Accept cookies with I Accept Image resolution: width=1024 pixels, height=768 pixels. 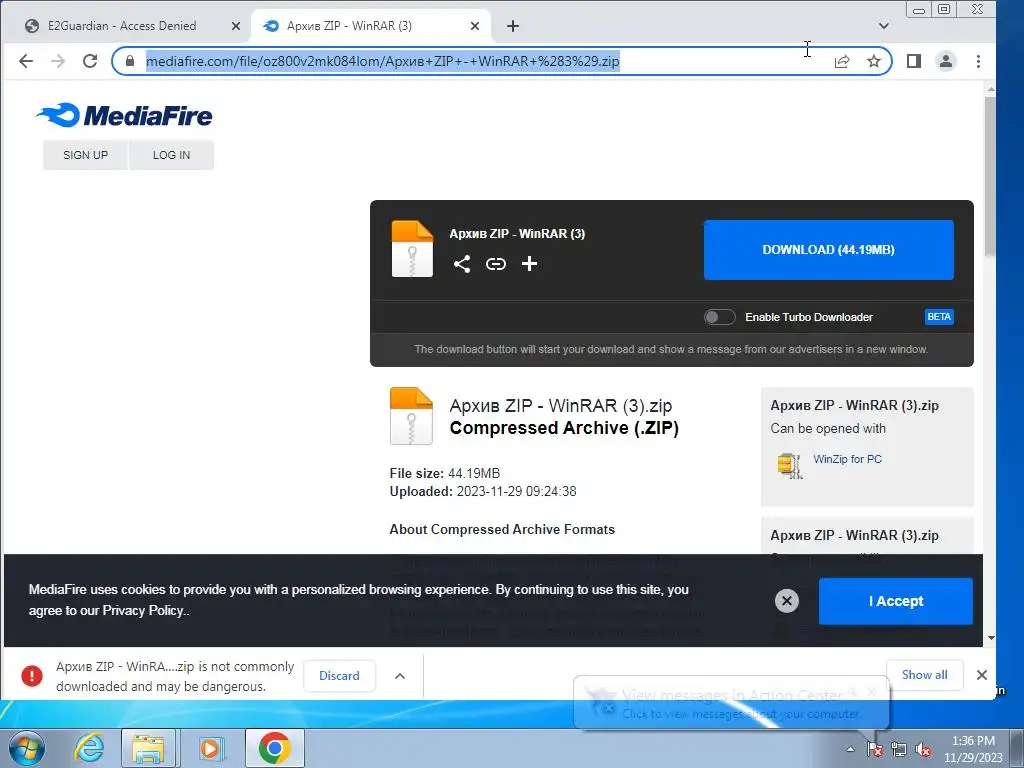896,601
